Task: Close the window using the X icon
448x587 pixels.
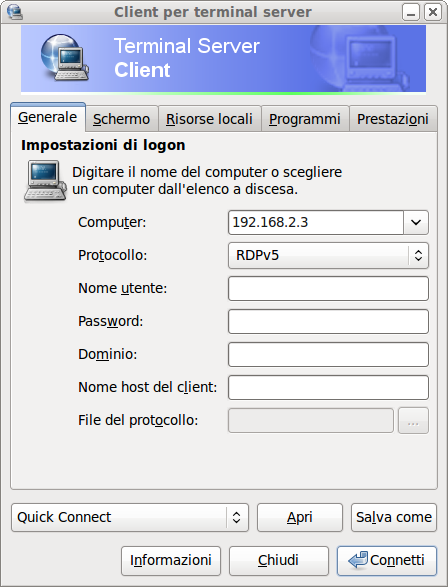Action: point(433,12)
